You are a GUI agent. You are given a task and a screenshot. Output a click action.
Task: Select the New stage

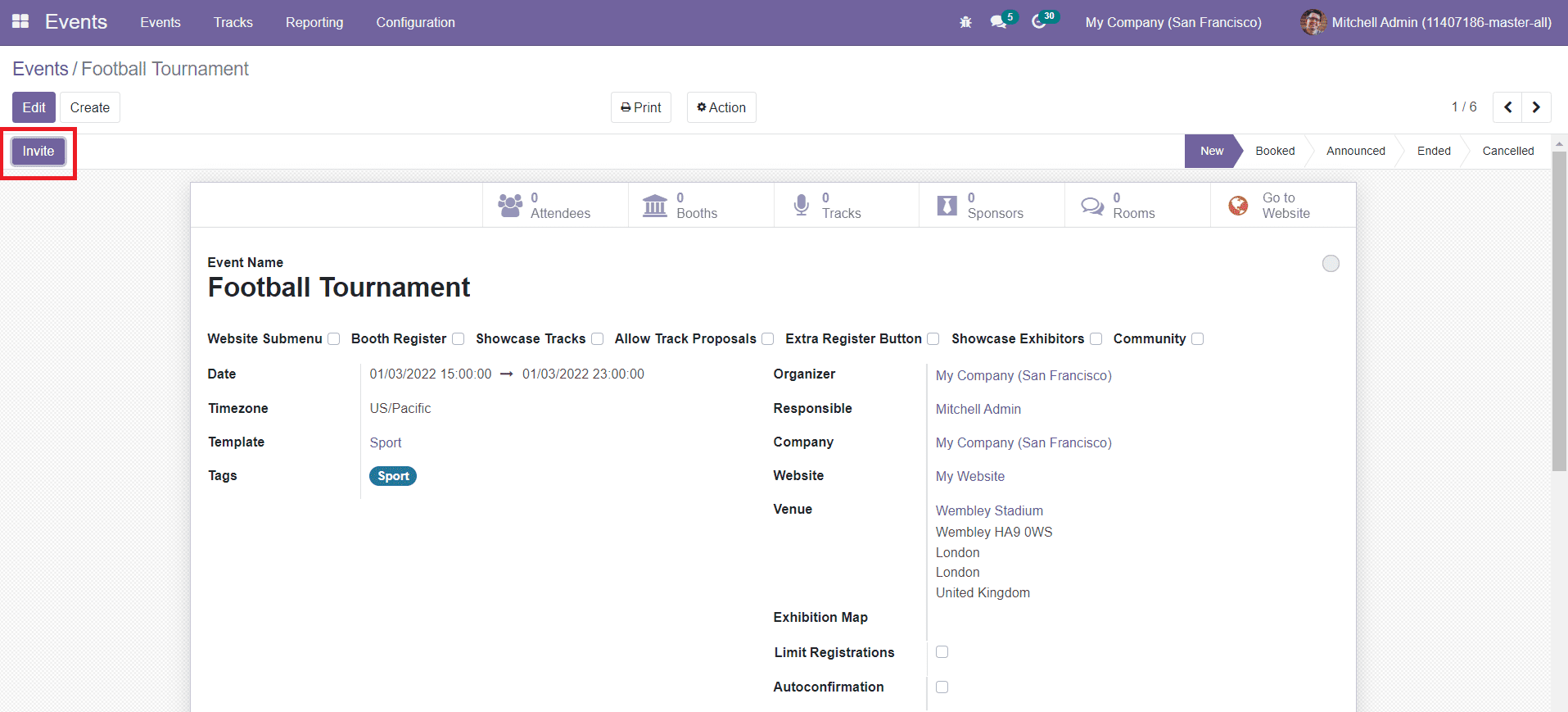[x=1212, y=151]
